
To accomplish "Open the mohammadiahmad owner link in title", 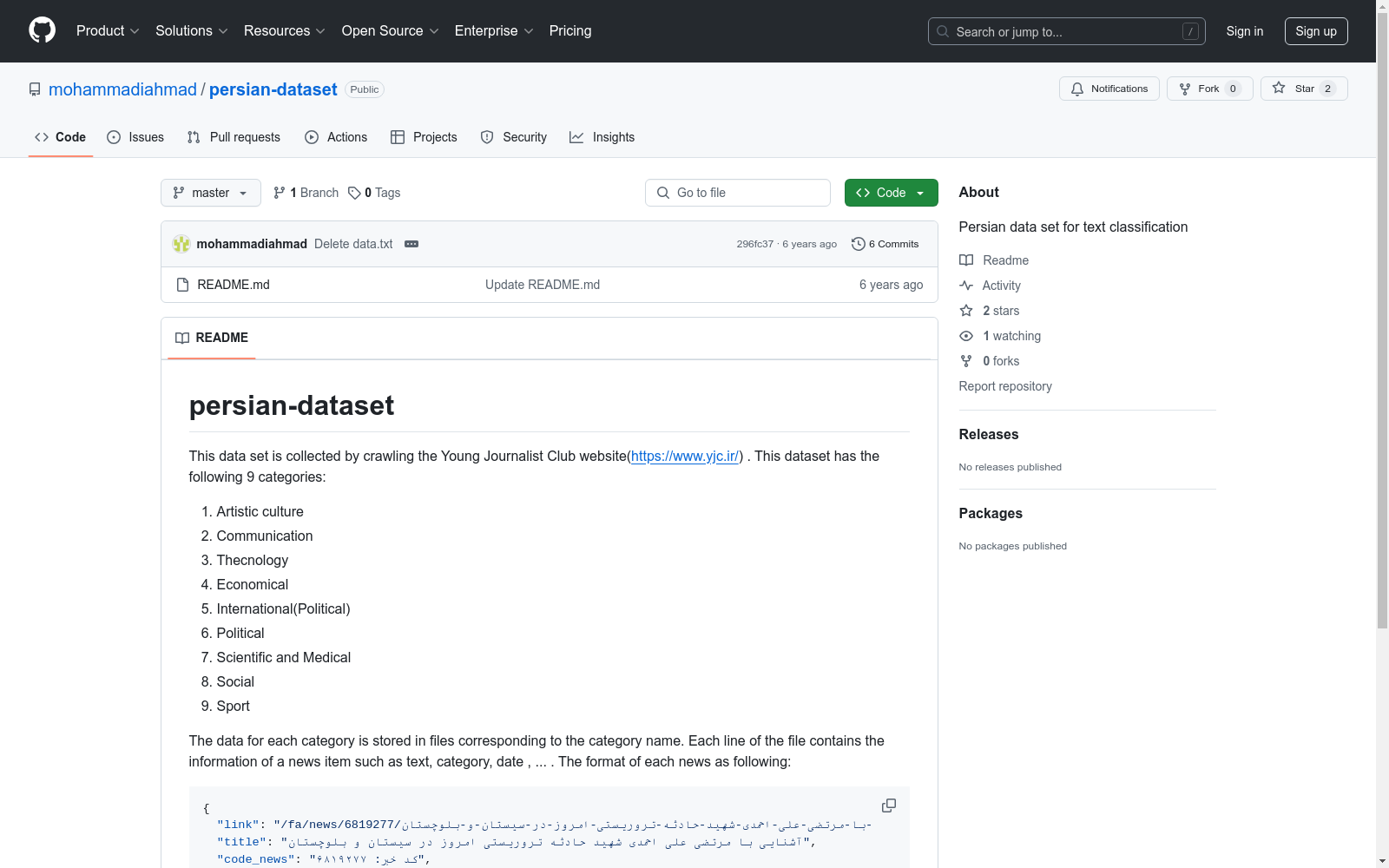I will click(x=122, y=89).
